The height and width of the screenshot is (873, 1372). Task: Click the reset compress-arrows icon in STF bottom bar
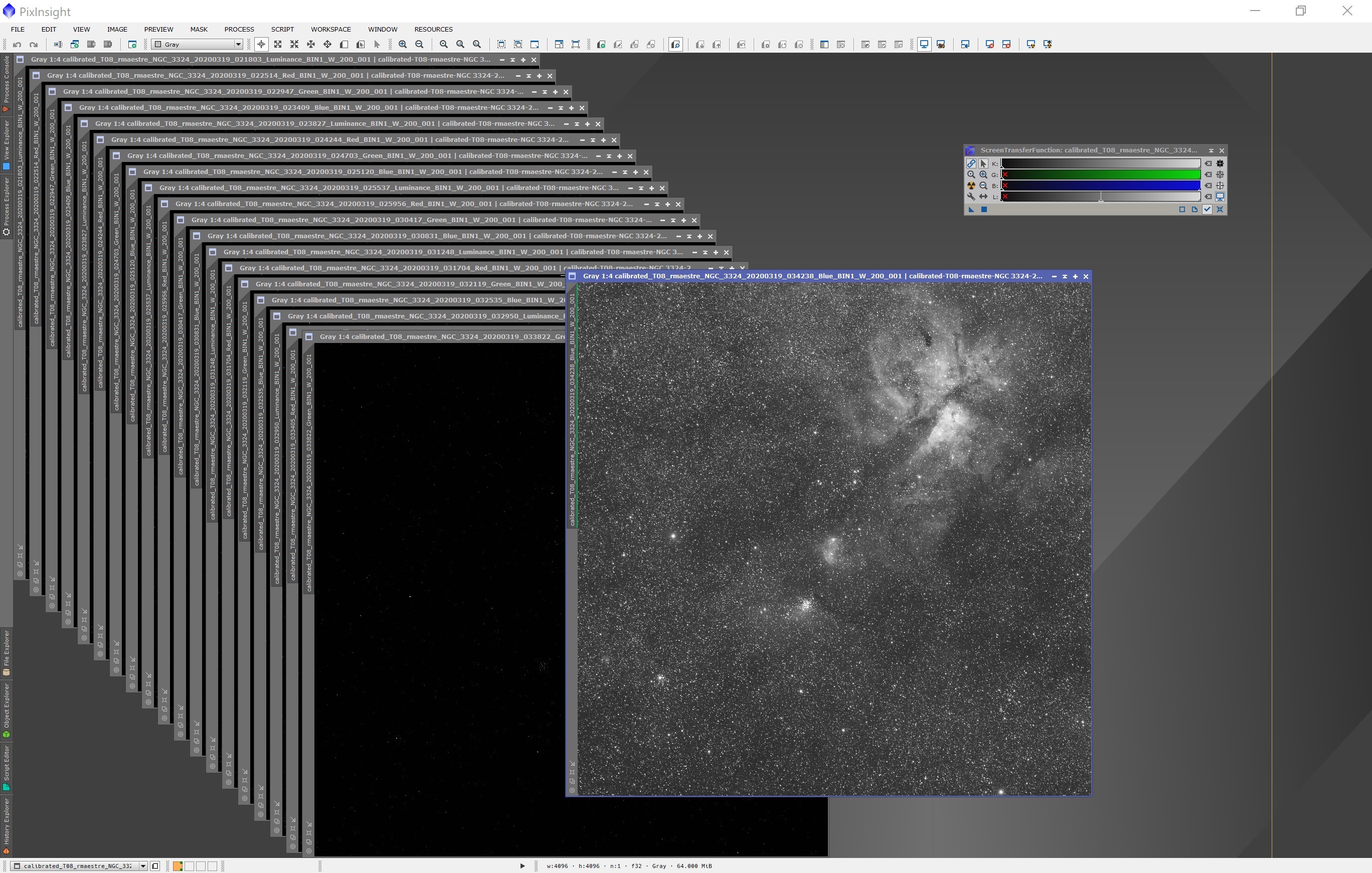click(x=1220, y=210)
